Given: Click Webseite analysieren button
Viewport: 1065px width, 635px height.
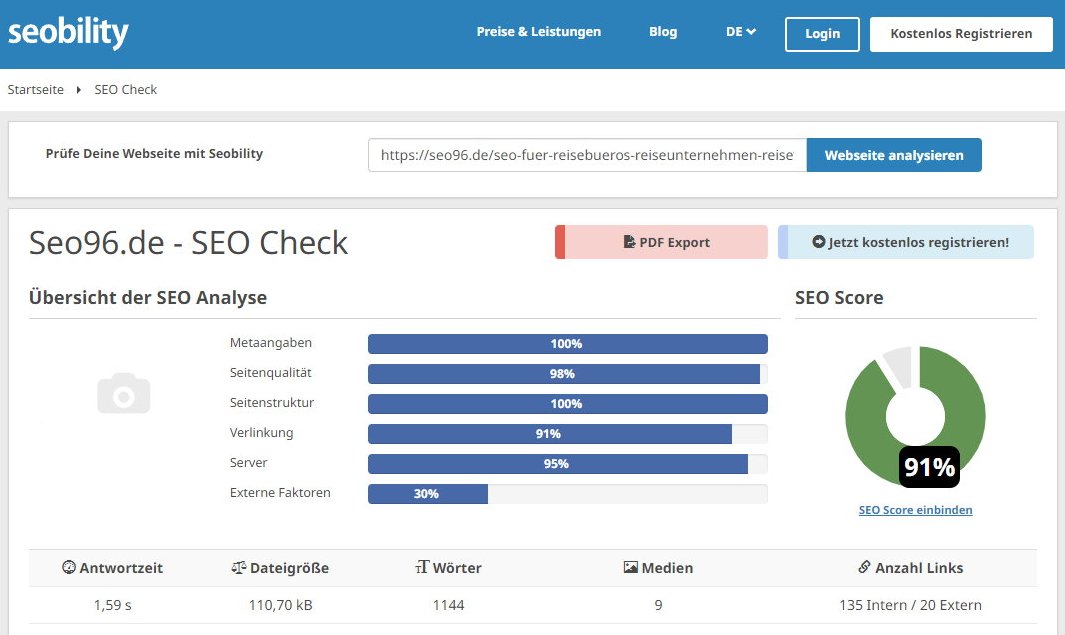Looking at the screenshot, I should 893,155.
